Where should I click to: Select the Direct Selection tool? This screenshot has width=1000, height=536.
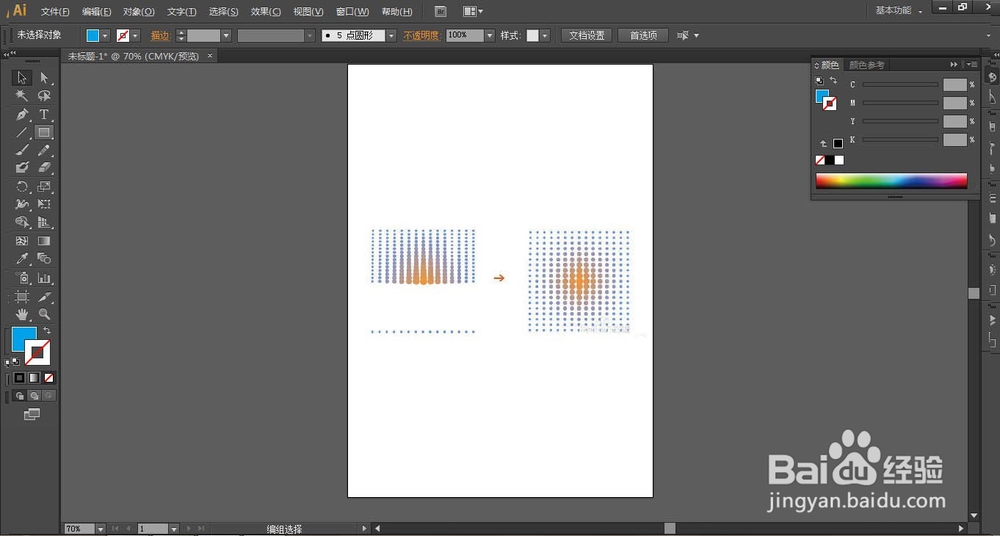[44, 77]
